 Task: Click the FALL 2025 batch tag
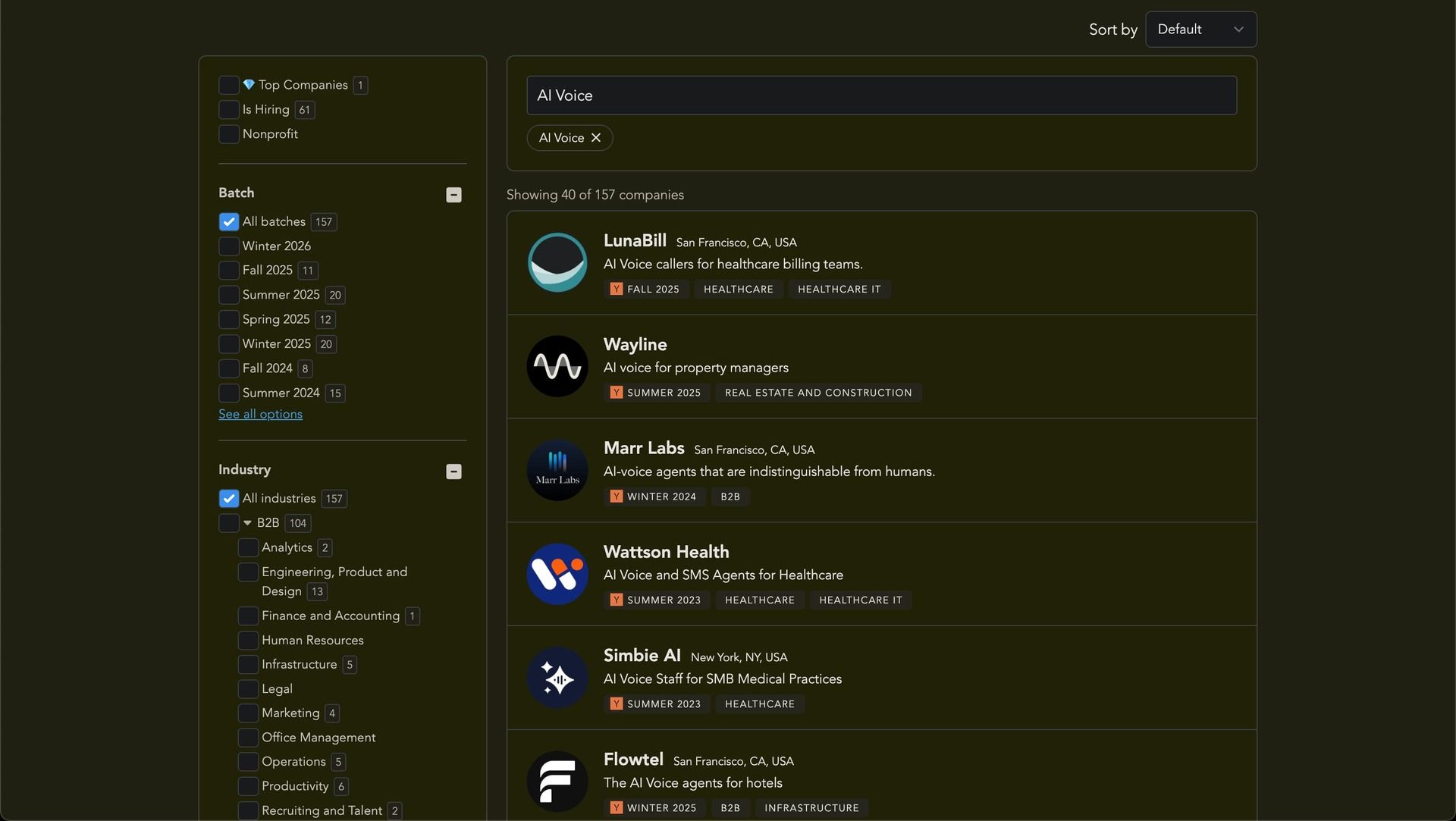(646, 290)
